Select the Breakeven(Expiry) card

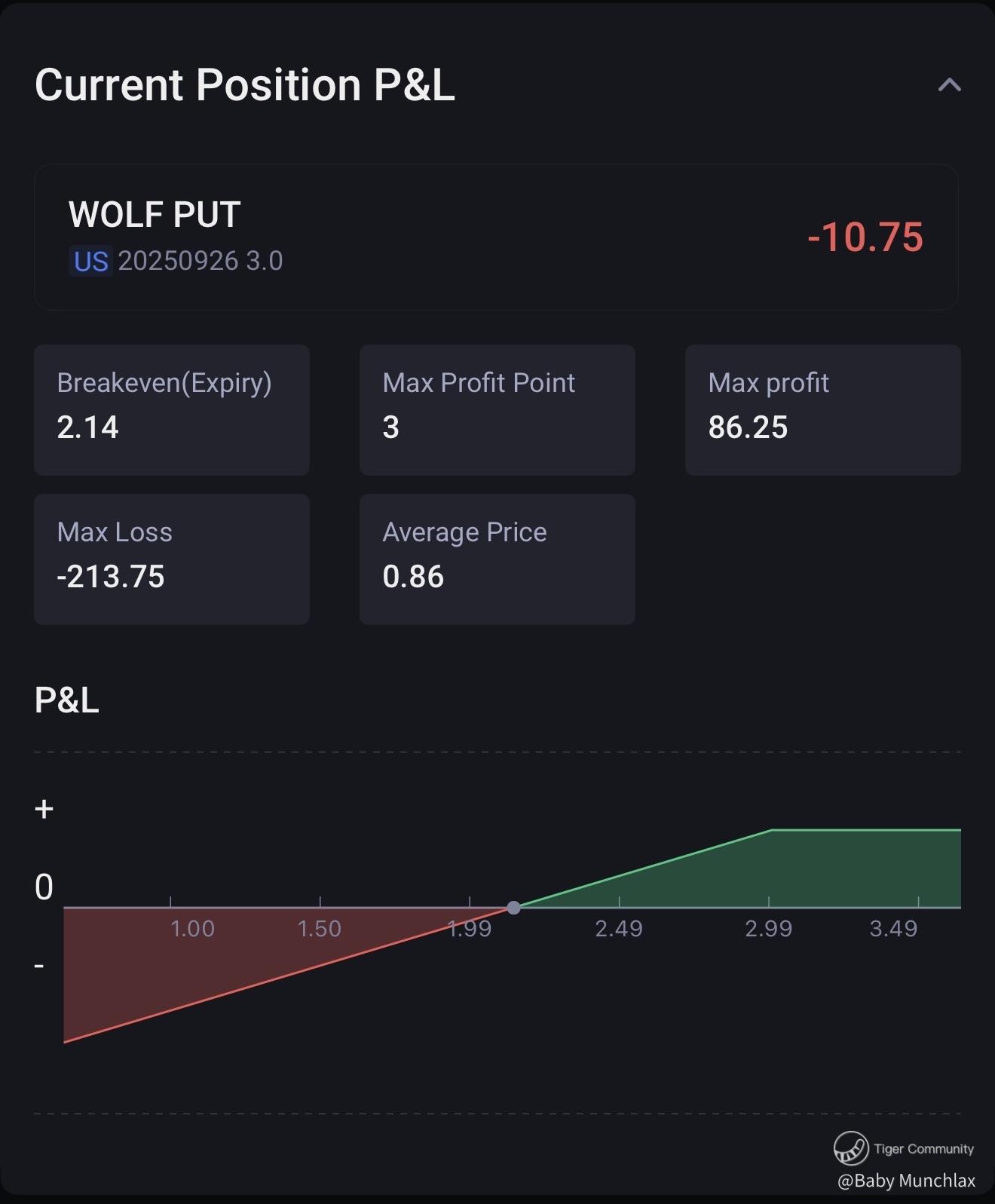click(172, 409)
